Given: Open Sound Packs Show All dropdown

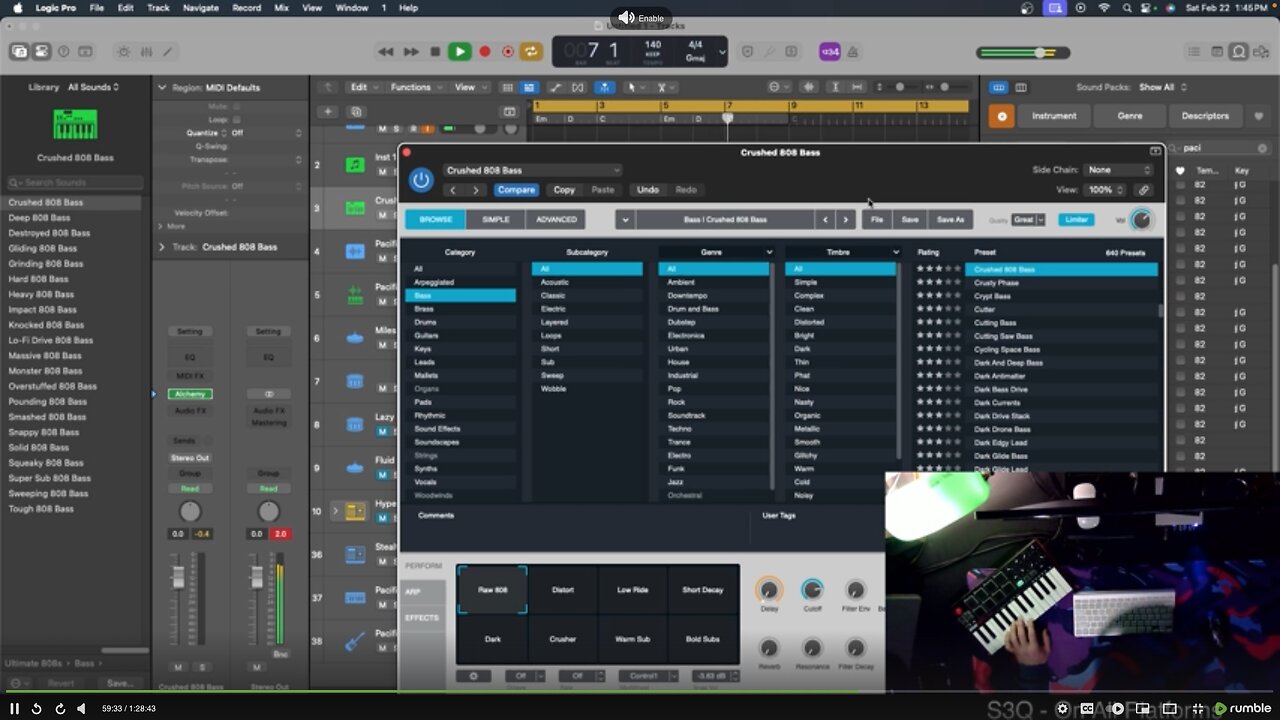Looking at the screenshot, I should pos(1161,87).
